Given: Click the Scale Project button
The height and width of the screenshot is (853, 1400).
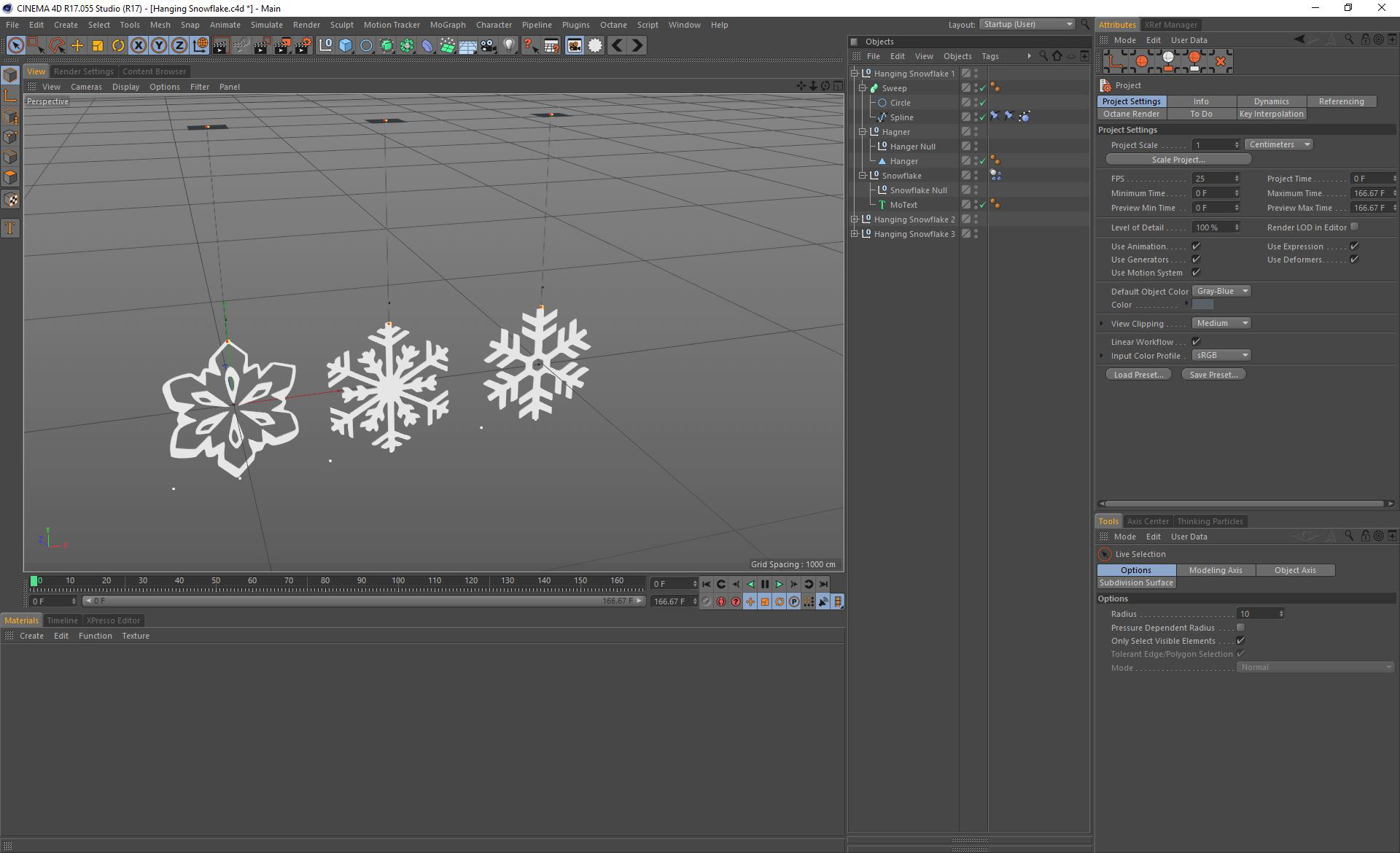Looking at the screenshot, I should click(x=1178, y=160).
